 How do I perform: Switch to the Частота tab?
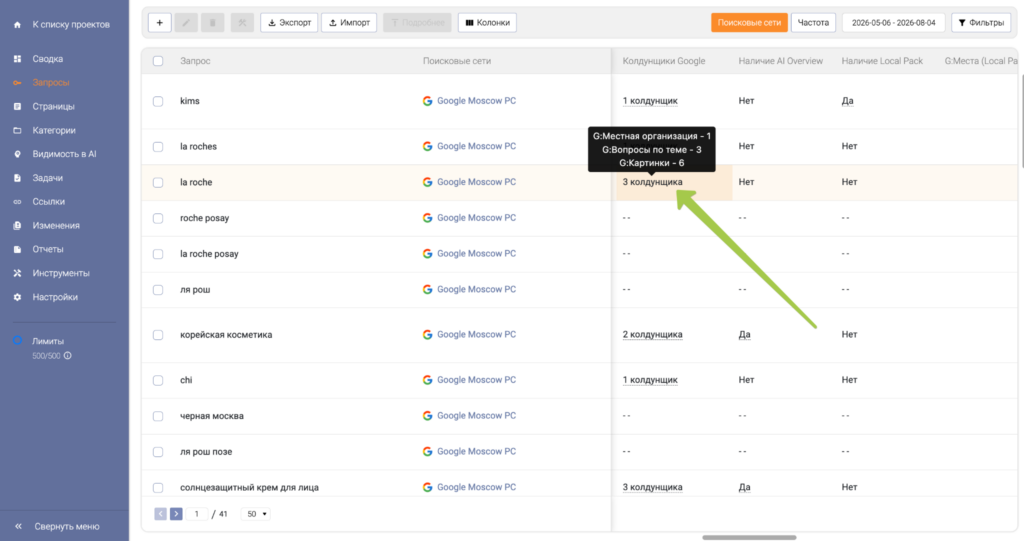(813, 23)
